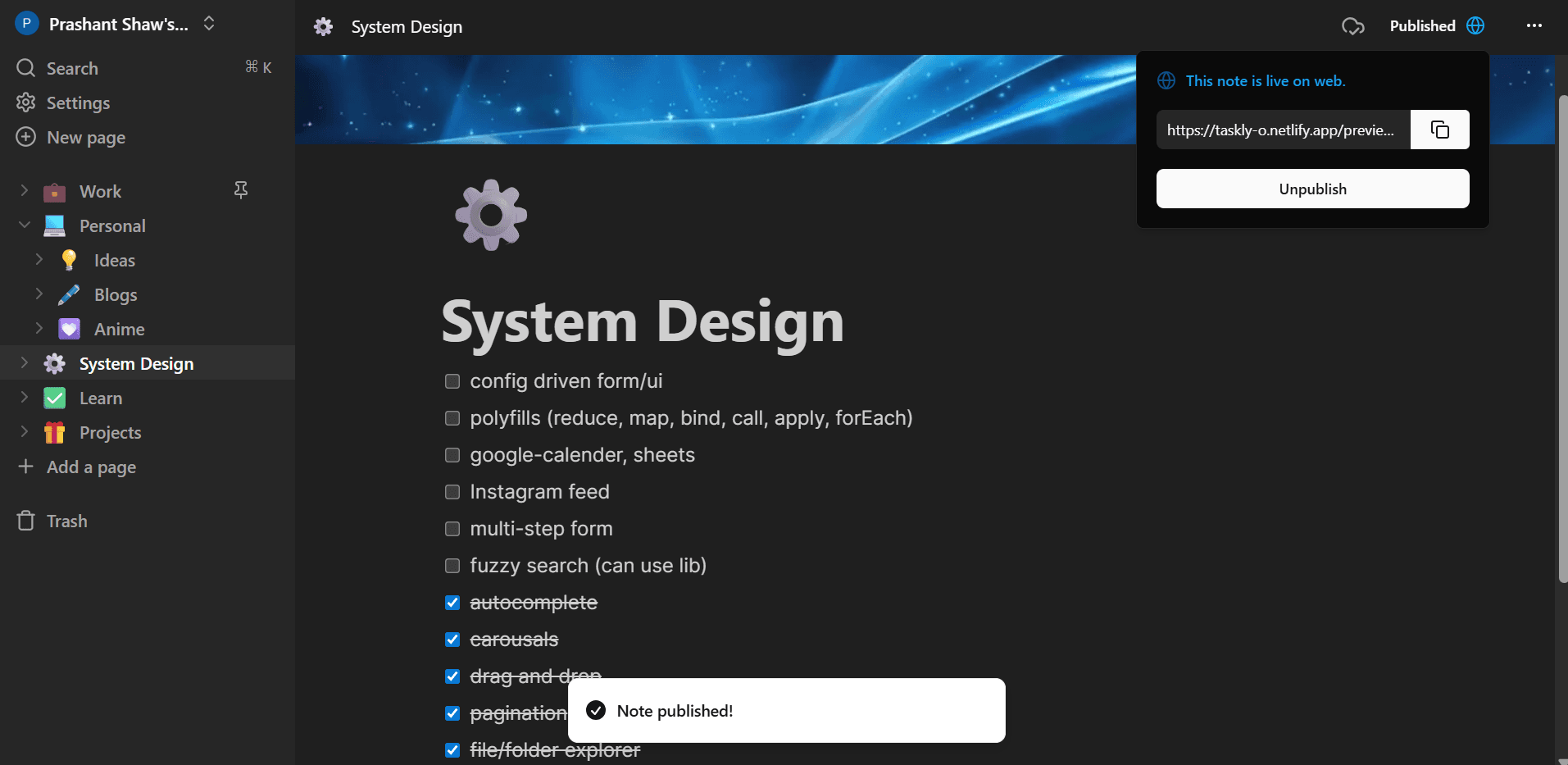Check the config driven form/ui checkbox
This screenshot has height=765, width=1568.
[x=452, y=381]
